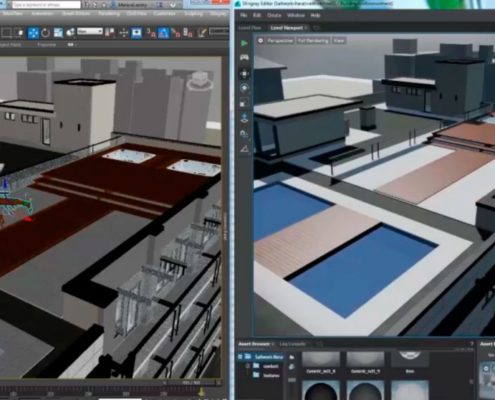This screenshot has width=495, height=400.
Task: Click the round viewport options icon beside Perspective
Action: pyautogui.click(x=261, y=40)
